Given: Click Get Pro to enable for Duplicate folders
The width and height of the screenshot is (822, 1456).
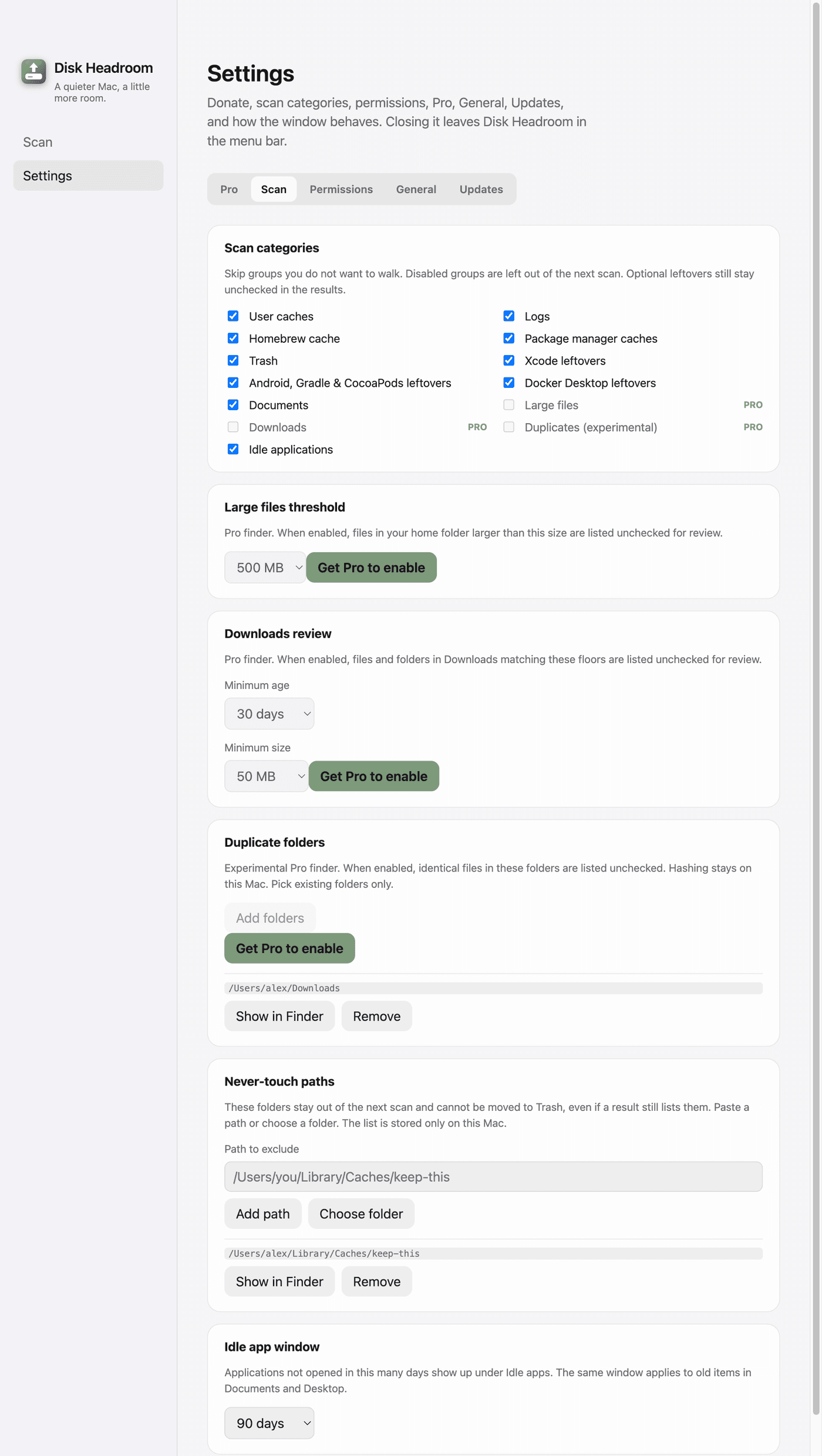Looking at the screenshot, I should coord(289,948).
